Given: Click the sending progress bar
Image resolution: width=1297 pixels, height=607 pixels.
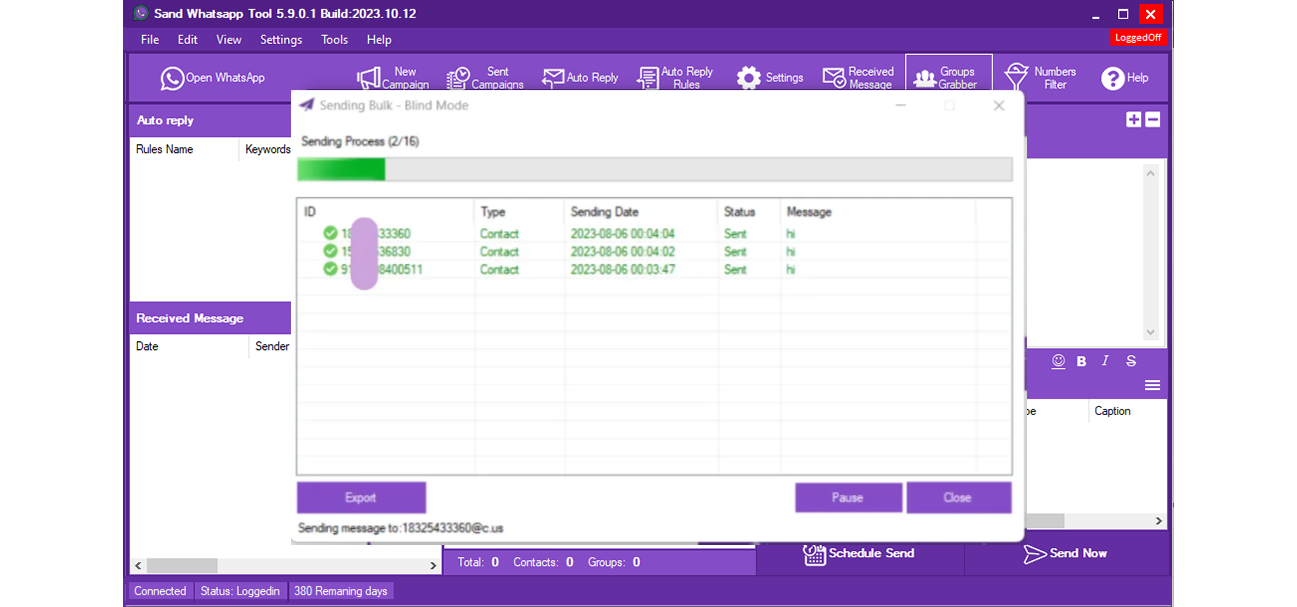Looking at the screenshot, I should click(x=654, y=169).
